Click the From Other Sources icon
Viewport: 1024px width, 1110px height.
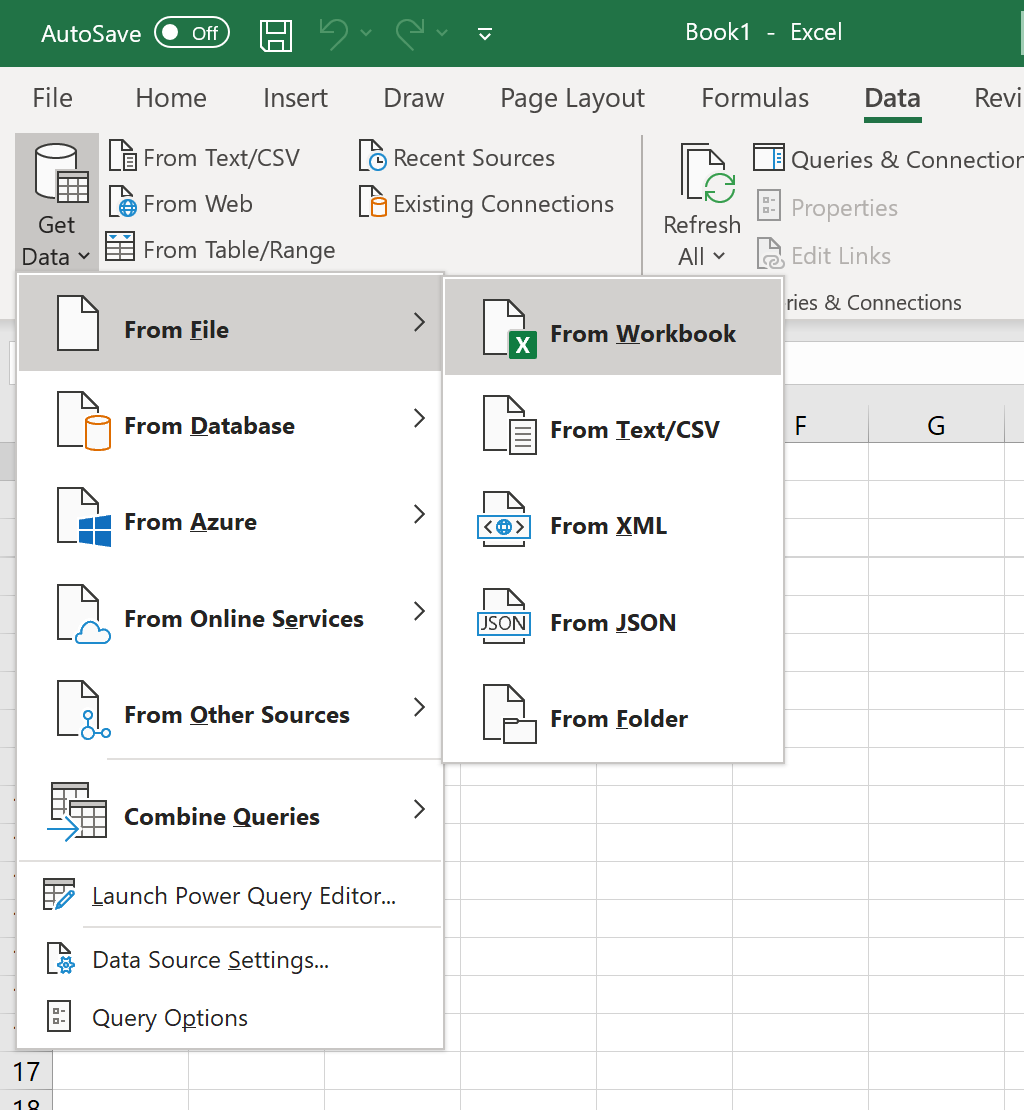[x=84, y=710]
